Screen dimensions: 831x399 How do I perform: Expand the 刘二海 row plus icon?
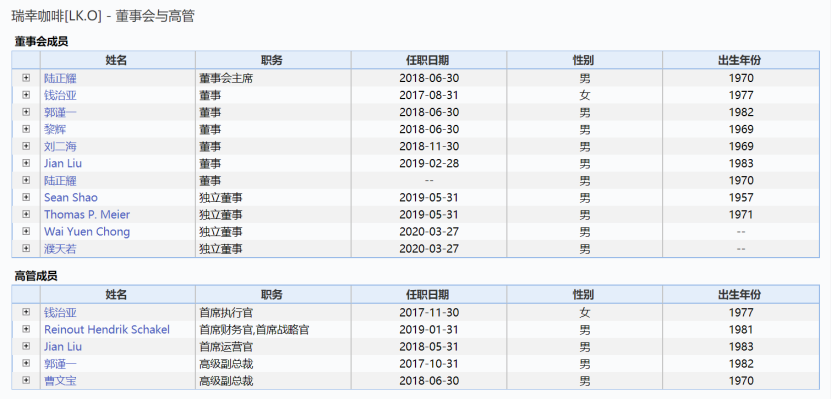[x=26, y=146]
